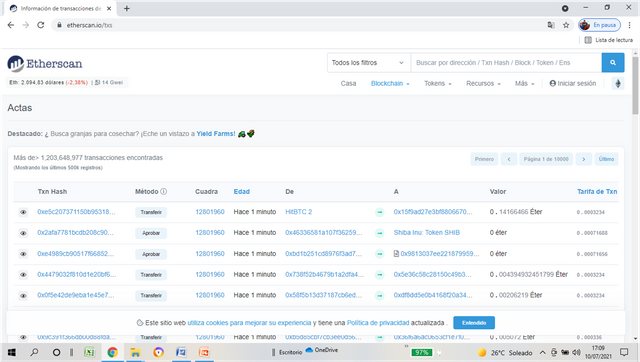This screenshot has width=640, height=362.
Task: Close the Etherscan browser tab
Action: point(109,9)
